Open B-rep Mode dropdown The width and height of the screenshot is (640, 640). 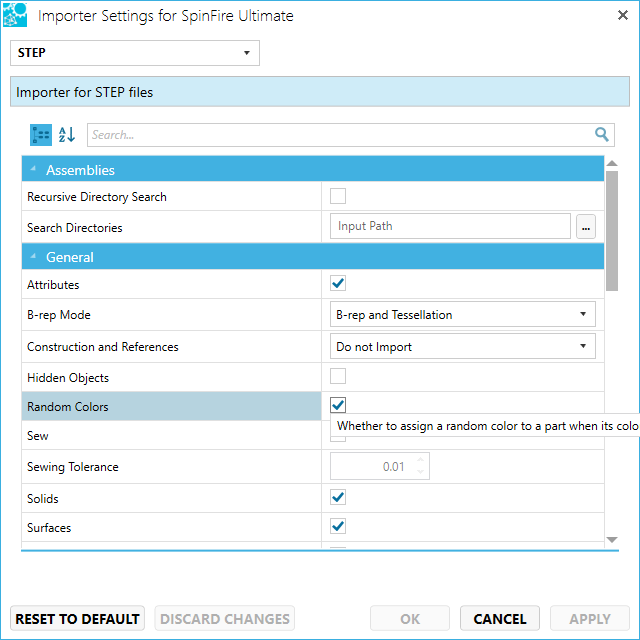coord(462,314)
